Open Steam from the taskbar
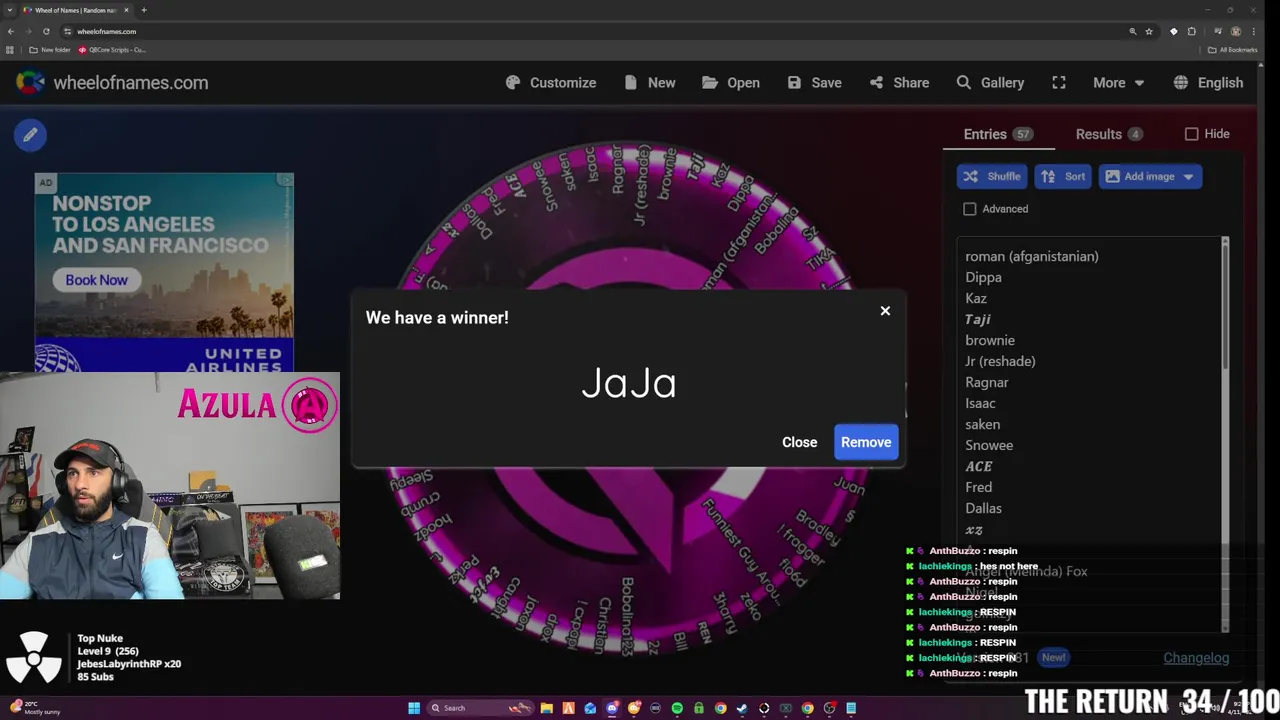1280x720 pixels. pyautogui.click(x=742, y=708)
